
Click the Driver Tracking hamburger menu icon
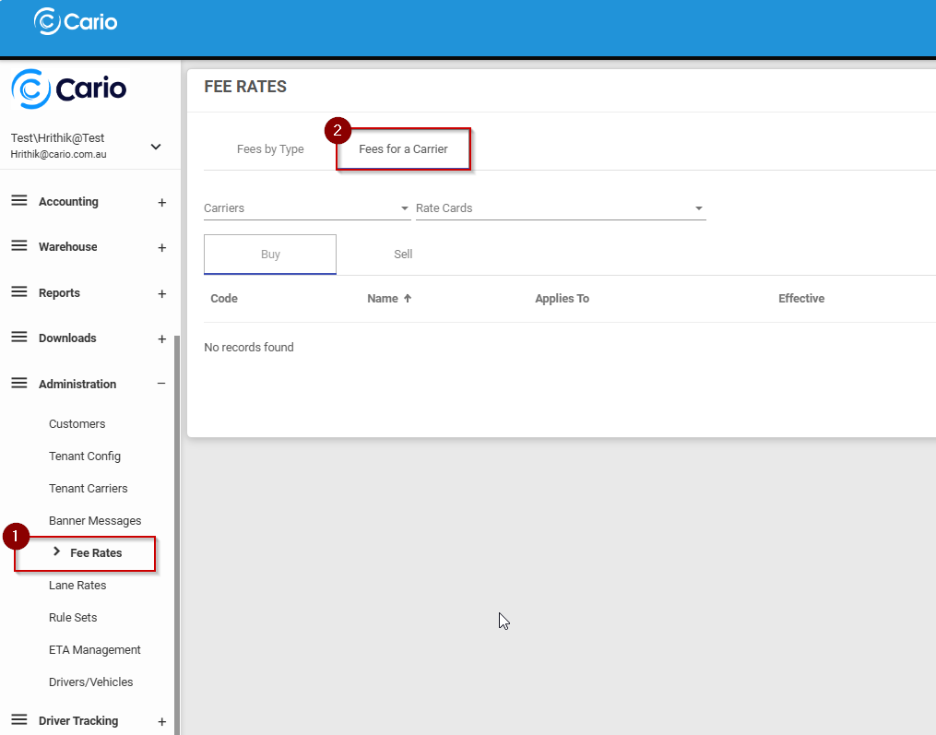click(x=19, y=720)
